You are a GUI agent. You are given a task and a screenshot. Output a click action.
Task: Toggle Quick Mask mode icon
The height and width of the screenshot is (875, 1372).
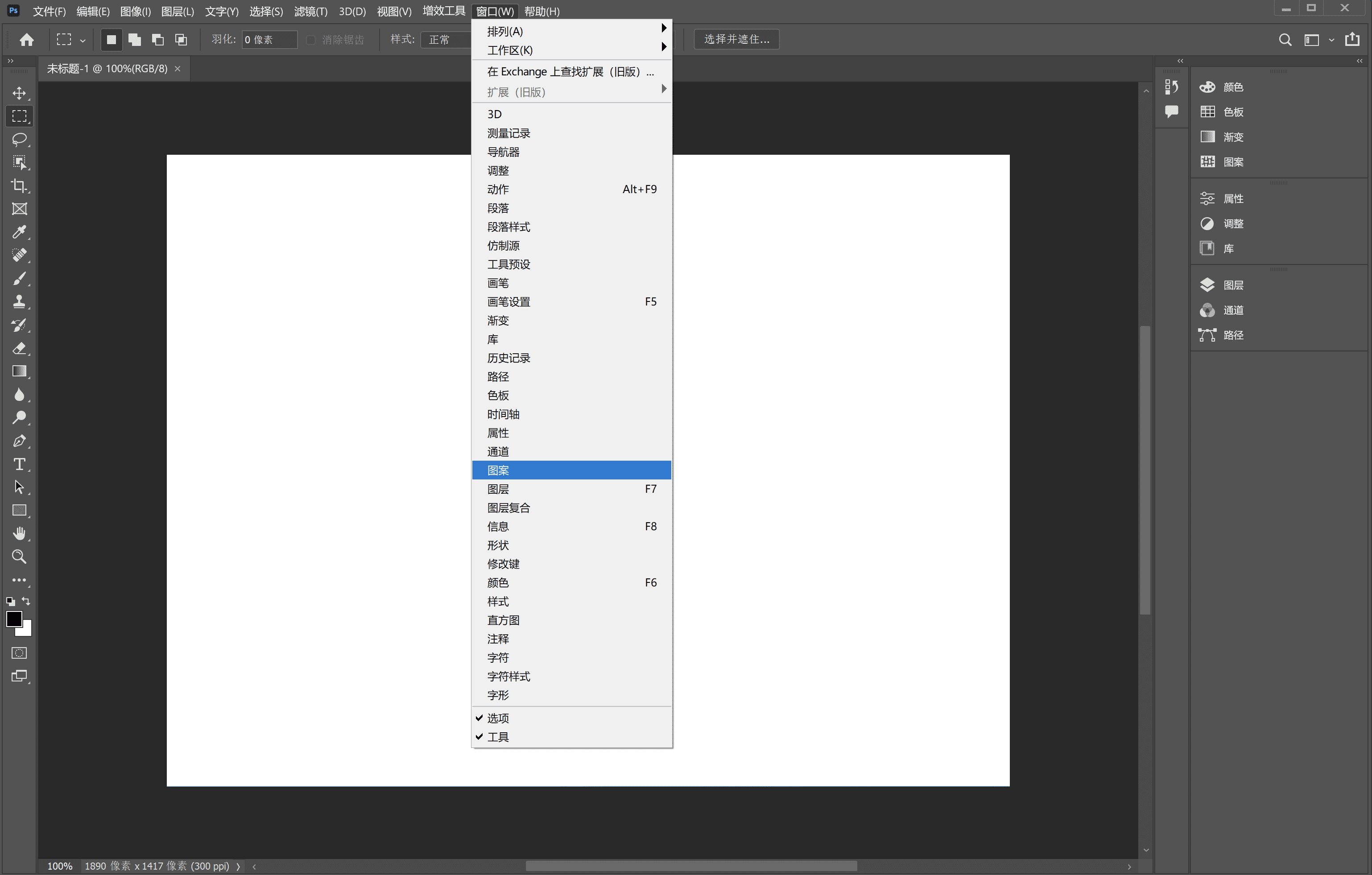point(19,653)
